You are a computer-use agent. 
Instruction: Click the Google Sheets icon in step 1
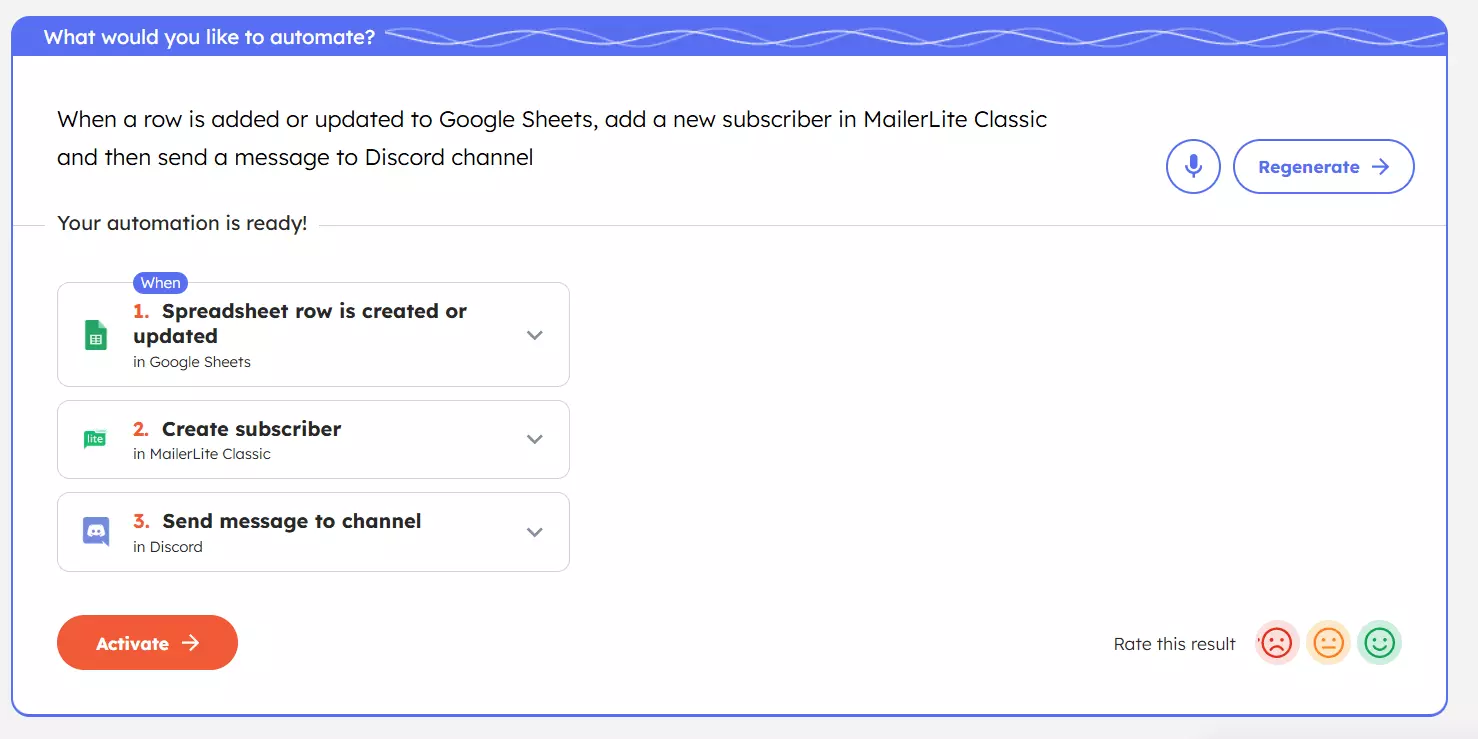click(96, 336)
